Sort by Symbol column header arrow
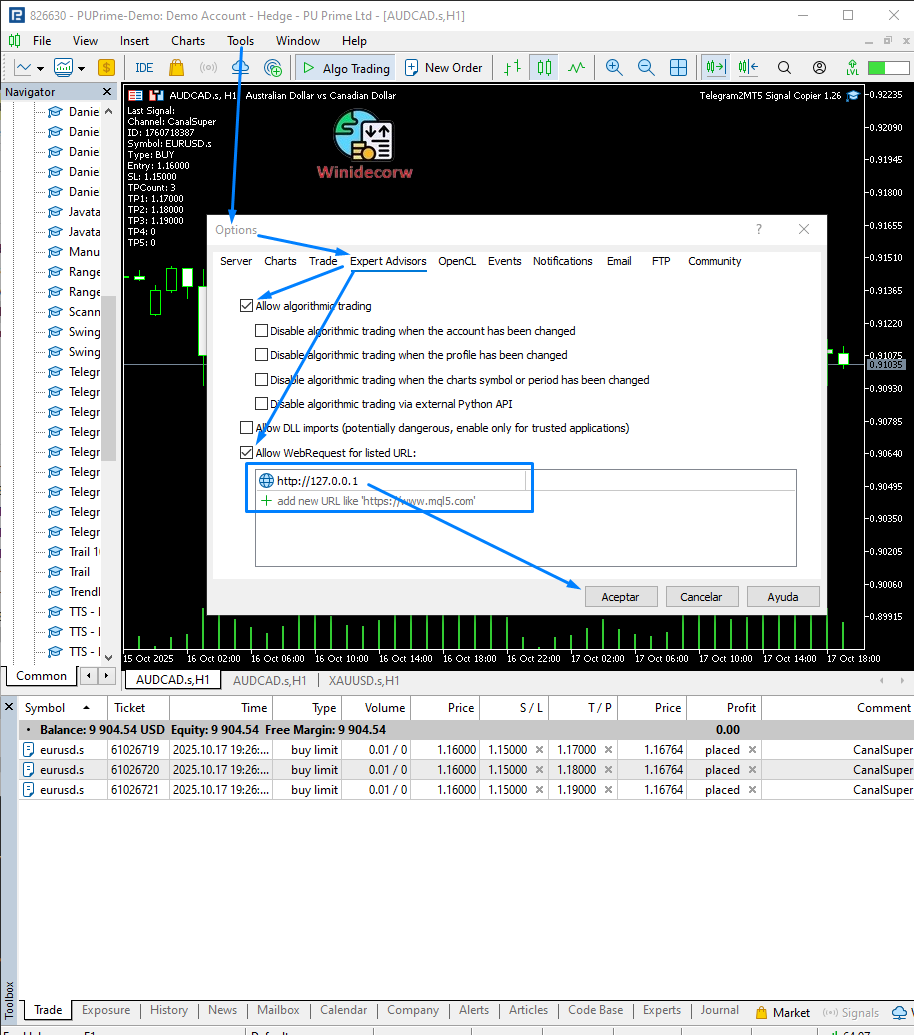The height and width of the screenshot is (1035, 914). [86, 708]
